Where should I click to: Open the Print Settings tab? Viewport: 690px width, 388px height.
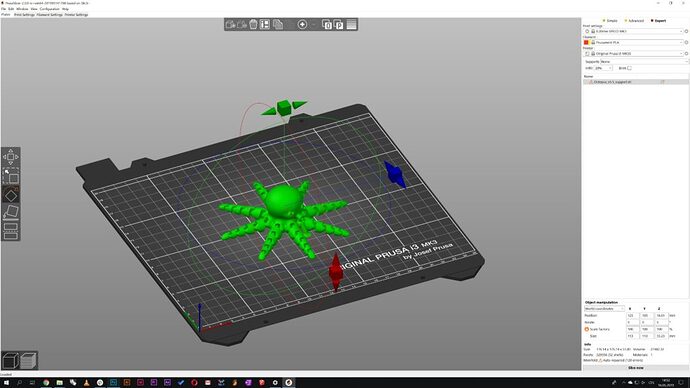[x=24, y=15]
